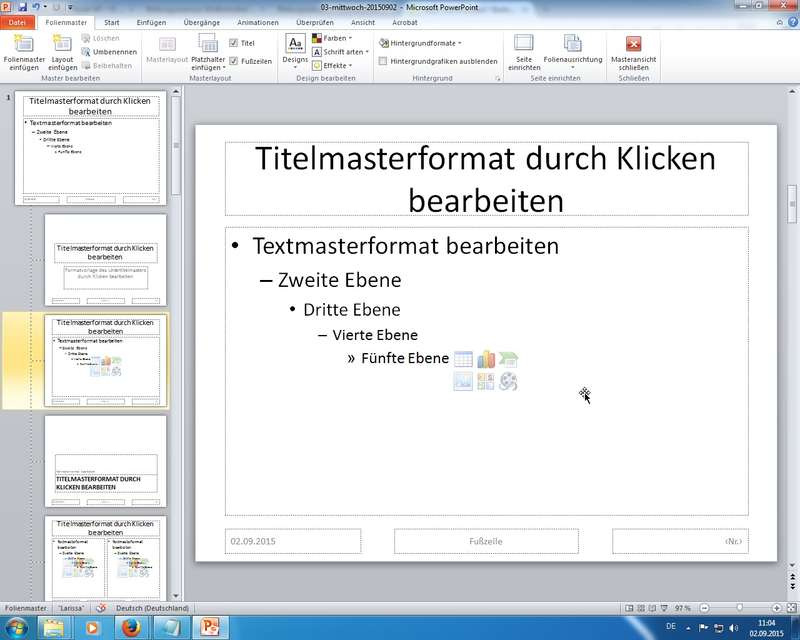Insert a new layout with Layout einfügen
800x640 pixels.
62,44
